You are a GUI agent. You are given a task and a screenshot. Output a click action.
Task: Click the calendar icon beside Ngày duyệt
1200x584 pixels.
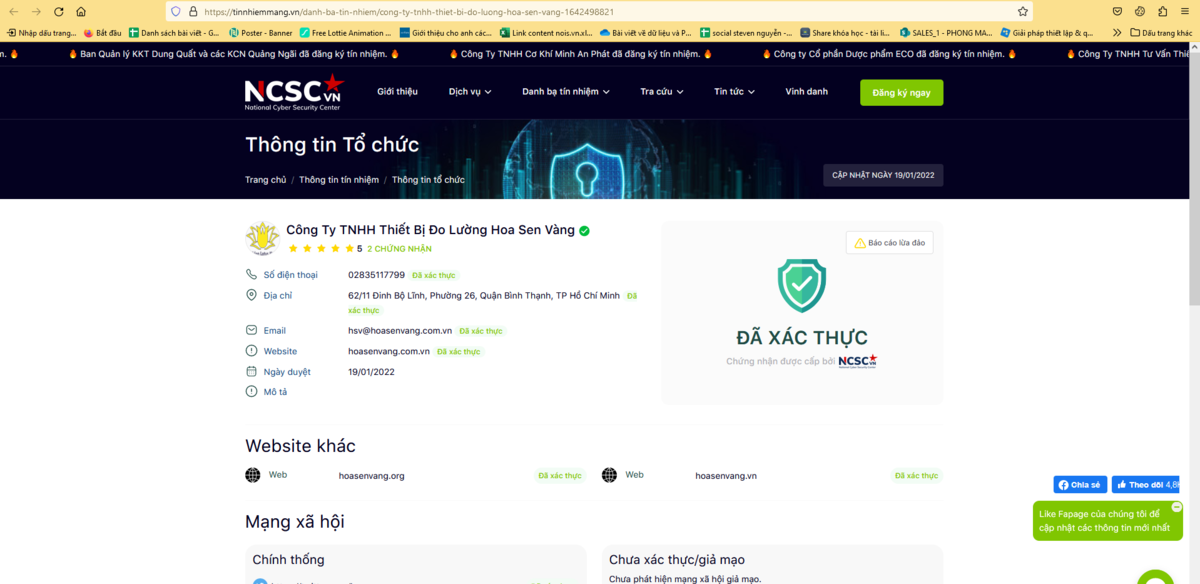coord(252,371)
